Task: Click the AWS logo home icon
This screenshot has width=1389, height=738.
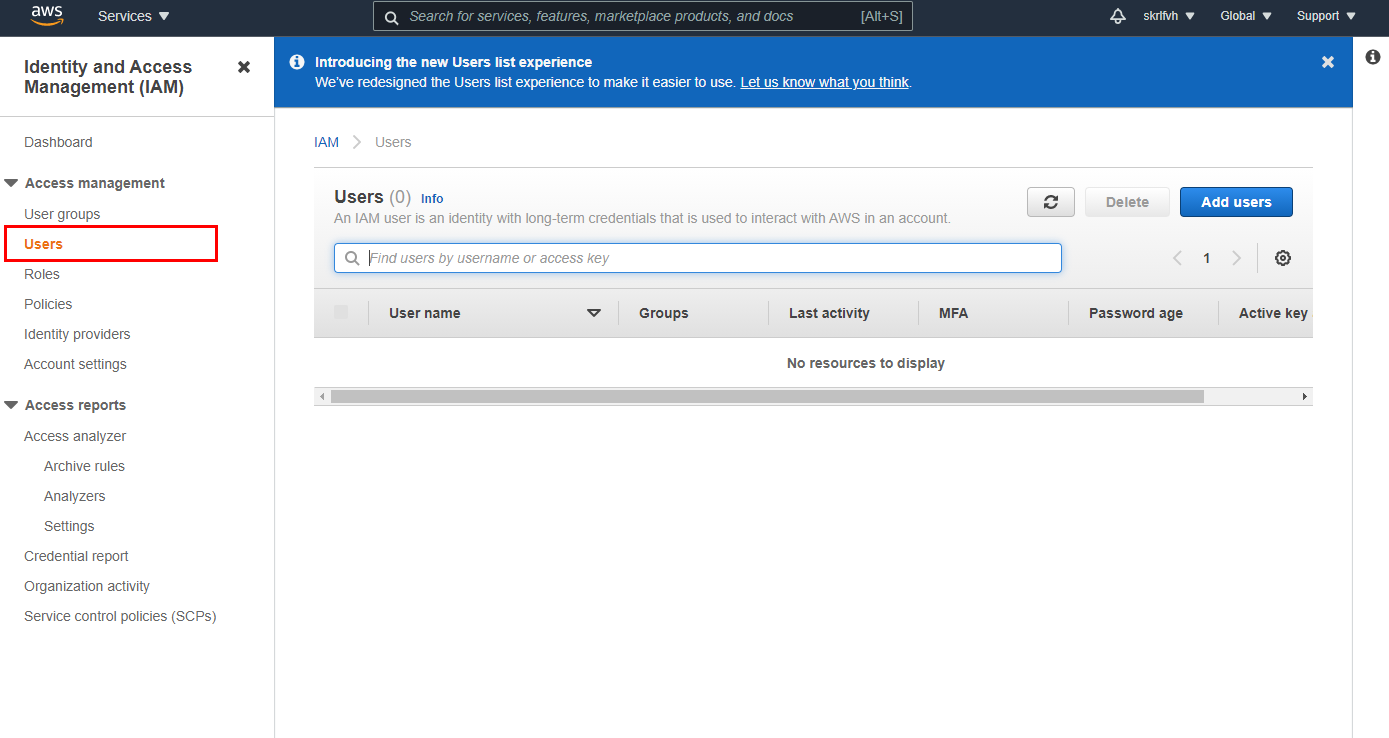Action: (x=47, y=16)
